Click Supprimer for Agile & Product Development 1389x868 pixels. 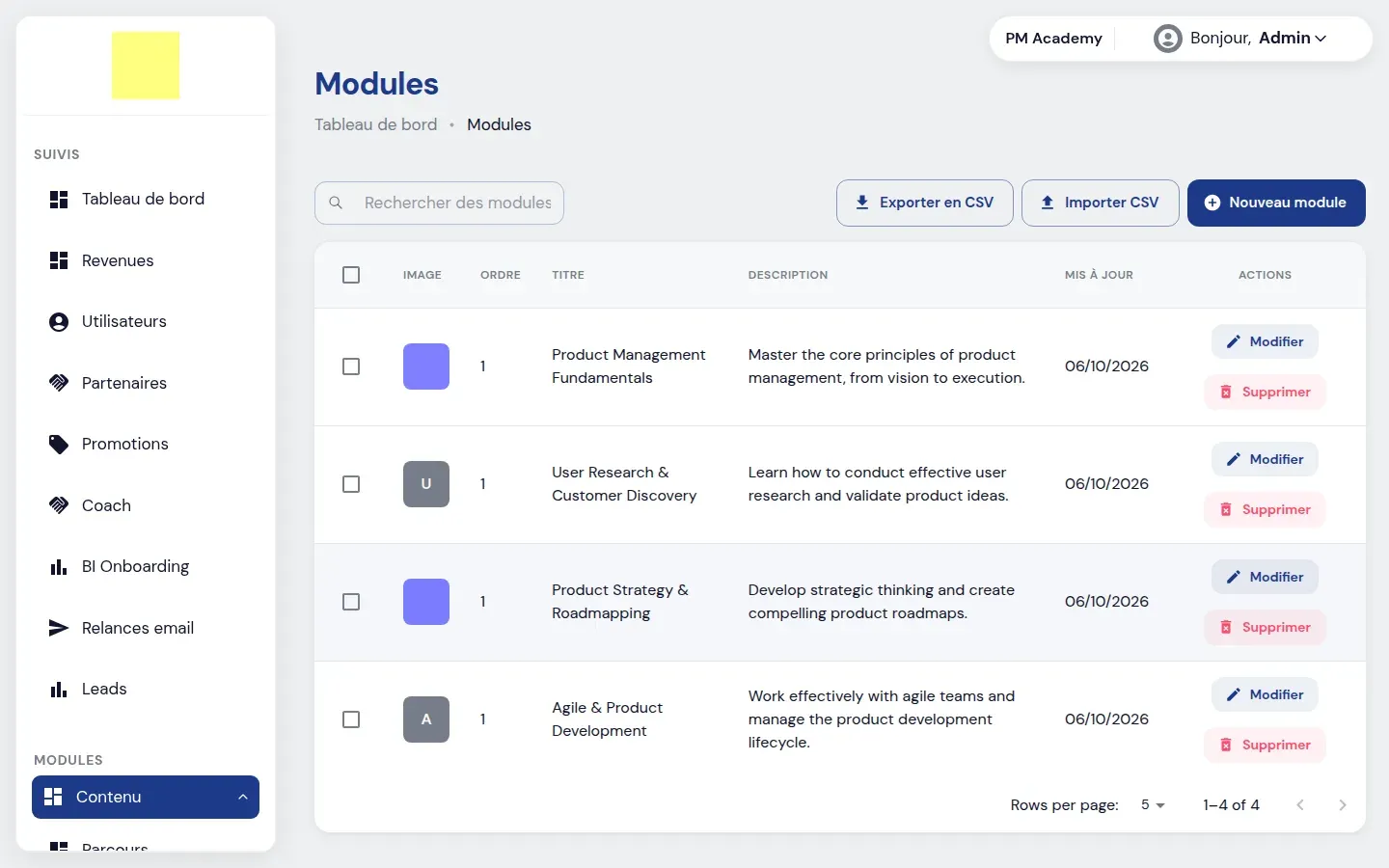pos(1265,745)
